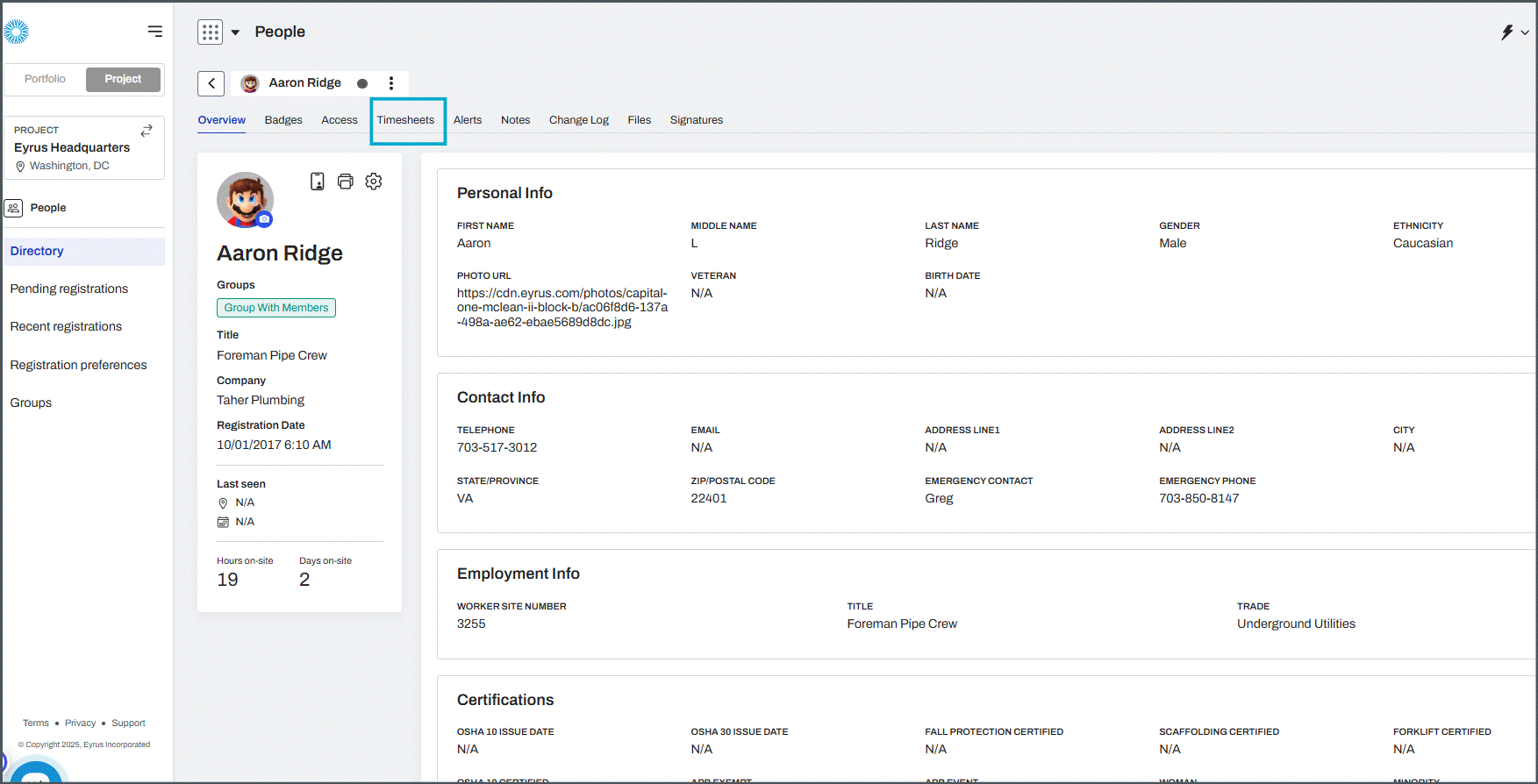Click the zip code 22401
The height and width of the screenshot is (784, 1538).
tap(709, 499)
